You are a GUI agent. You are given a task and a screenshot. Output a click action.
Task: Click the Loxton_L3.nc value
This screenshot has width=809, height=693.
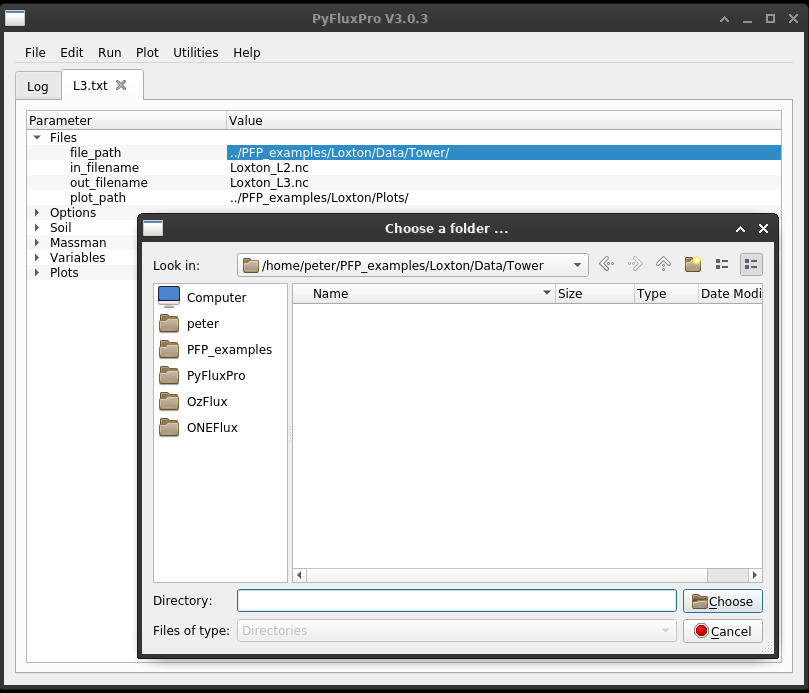(x=269, y=183)
